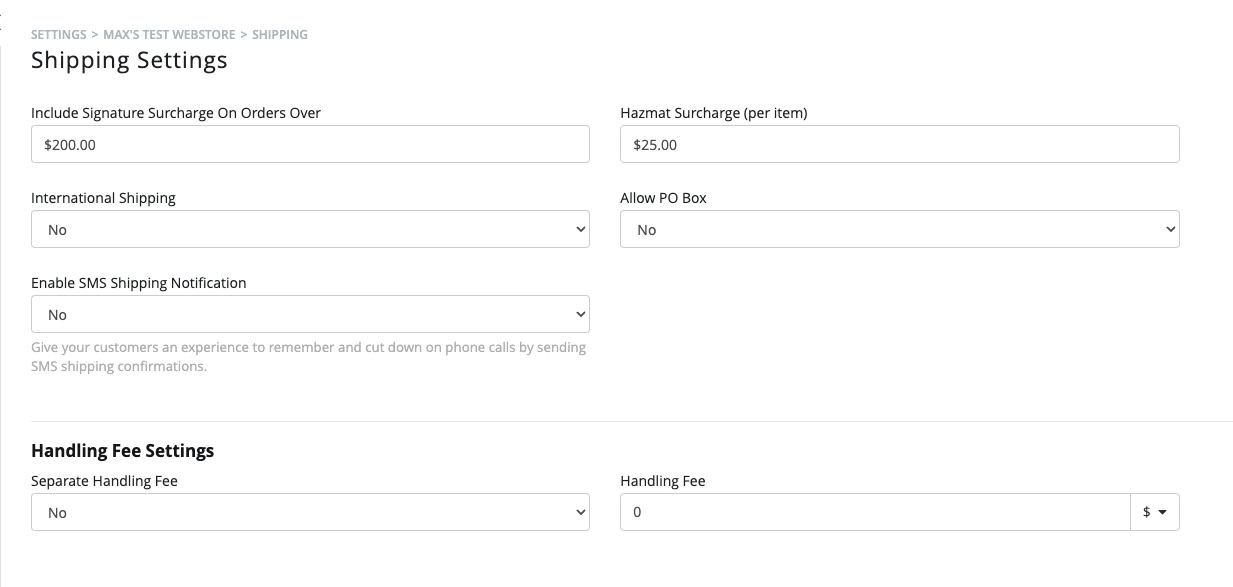
Task: Click the Shipping Settings page heading
Action: tap(128, 60)
